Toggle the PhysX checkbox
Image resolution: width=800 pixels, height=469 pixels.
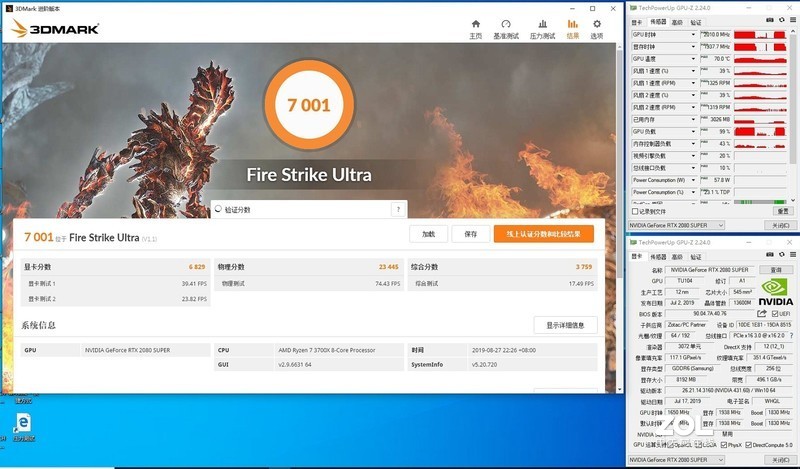[723, 445]
